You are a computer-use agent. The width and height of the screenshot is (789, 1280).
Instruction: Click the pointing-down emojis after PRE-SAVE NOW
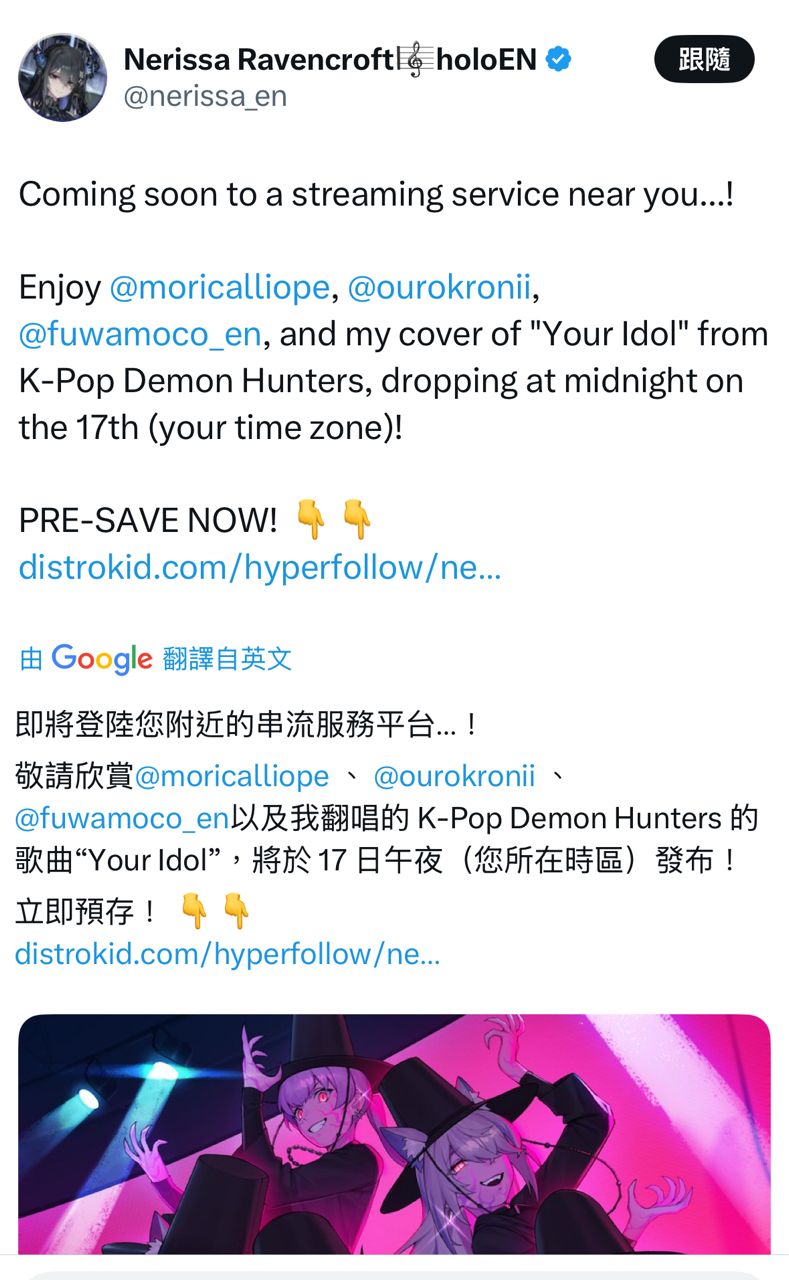(334, 520)
